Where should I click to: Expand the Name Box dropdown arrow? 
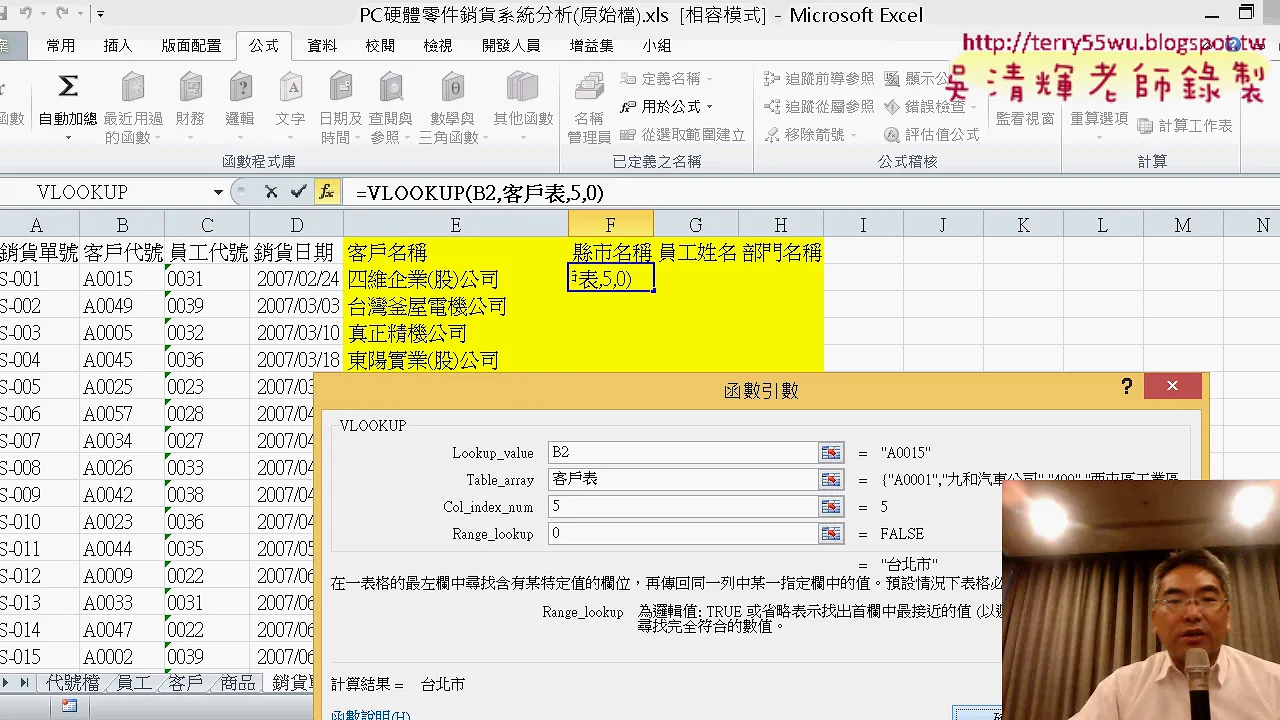pos(218,192)
